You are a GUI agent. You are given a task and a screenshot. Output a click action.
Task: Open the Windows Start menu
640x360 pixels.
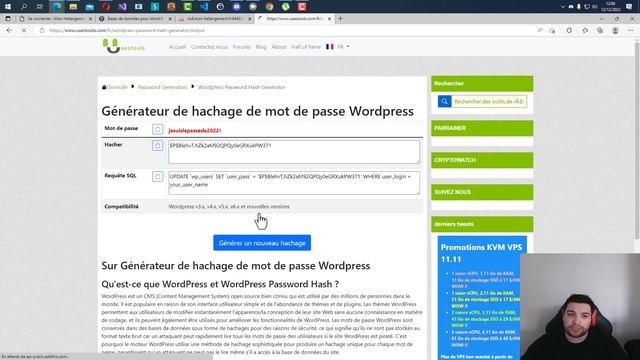tap(8, 7)
